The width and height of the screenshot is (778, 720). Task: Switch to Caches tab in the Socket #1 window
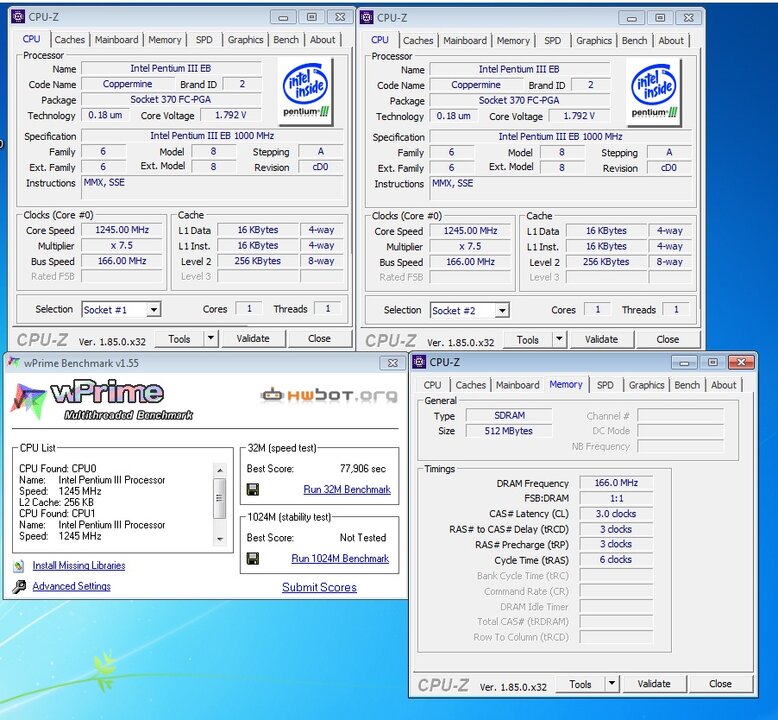[69, 40]
